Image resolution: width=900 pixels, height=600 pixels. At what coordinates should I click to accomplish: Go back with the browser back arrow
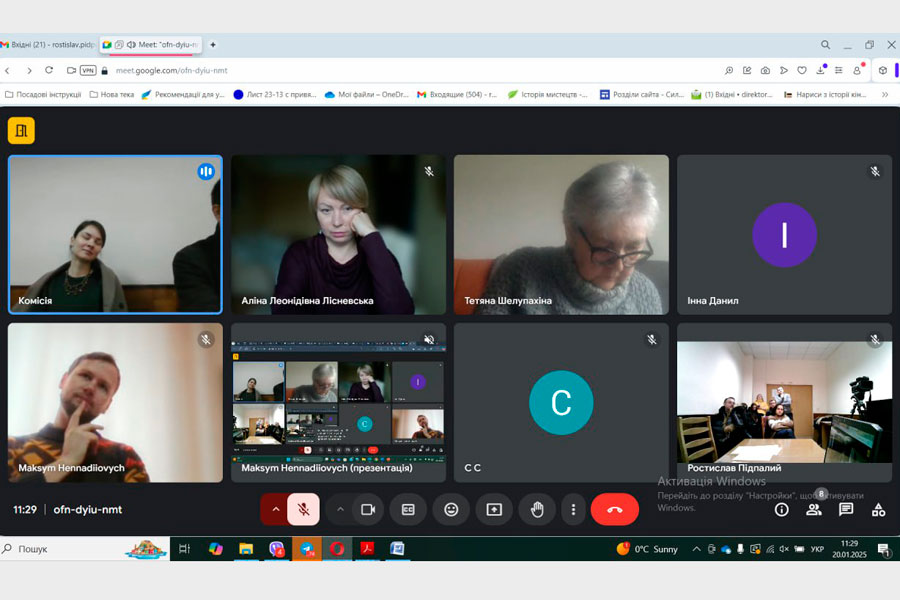7,71
